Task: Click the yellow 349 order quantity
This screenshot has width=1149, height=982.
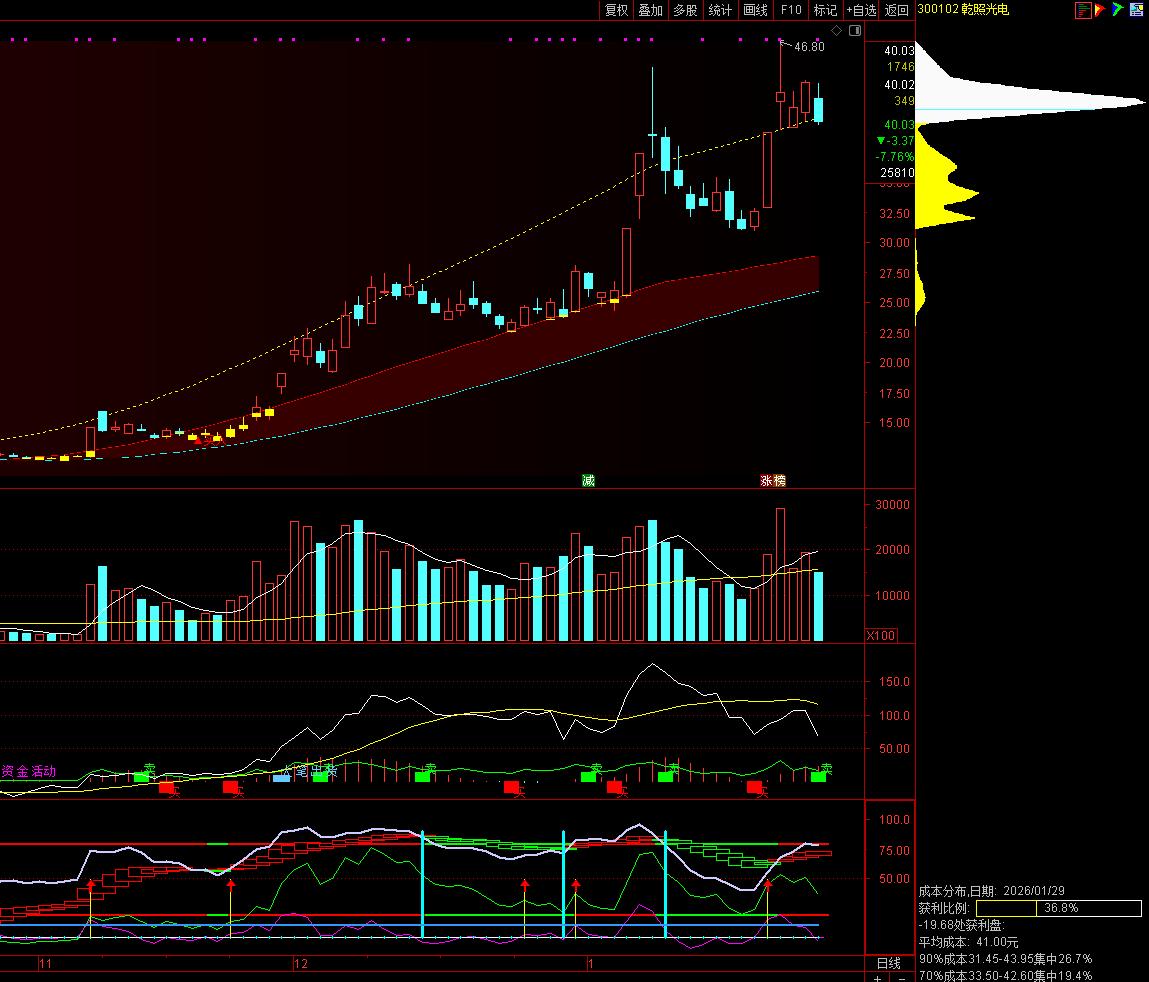Action: coord(904,100)
